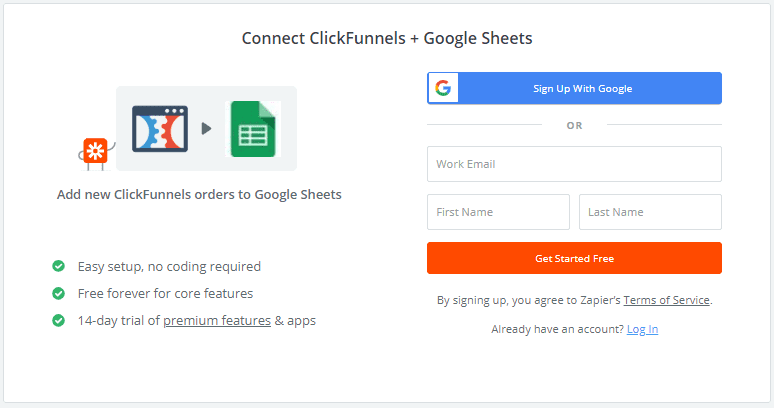This screenshot has width=774, height=408.
Task: Click the green checkmark beside Easy setup
Action: 58,266
